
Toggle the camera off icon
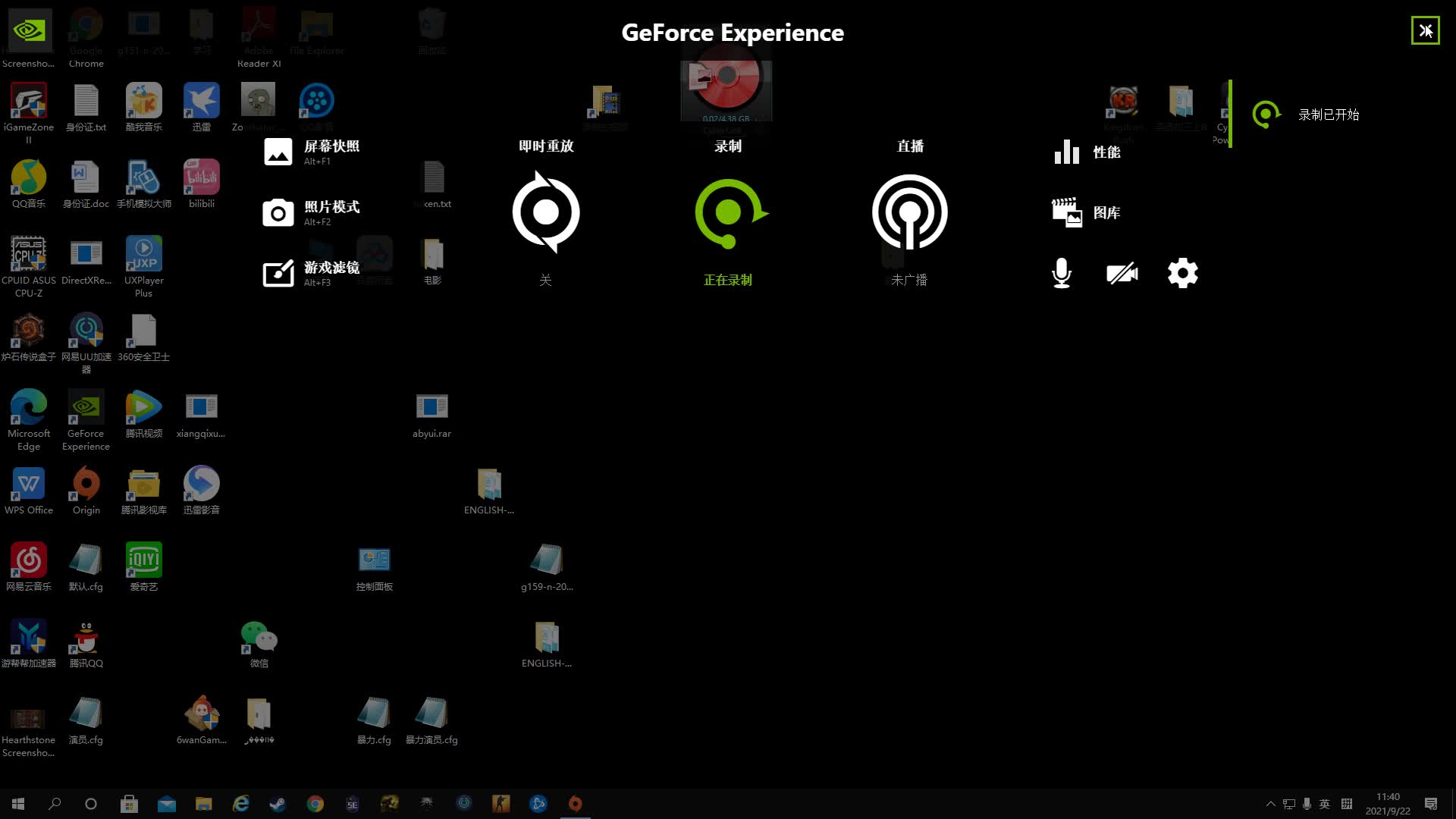coord(1122,273)
